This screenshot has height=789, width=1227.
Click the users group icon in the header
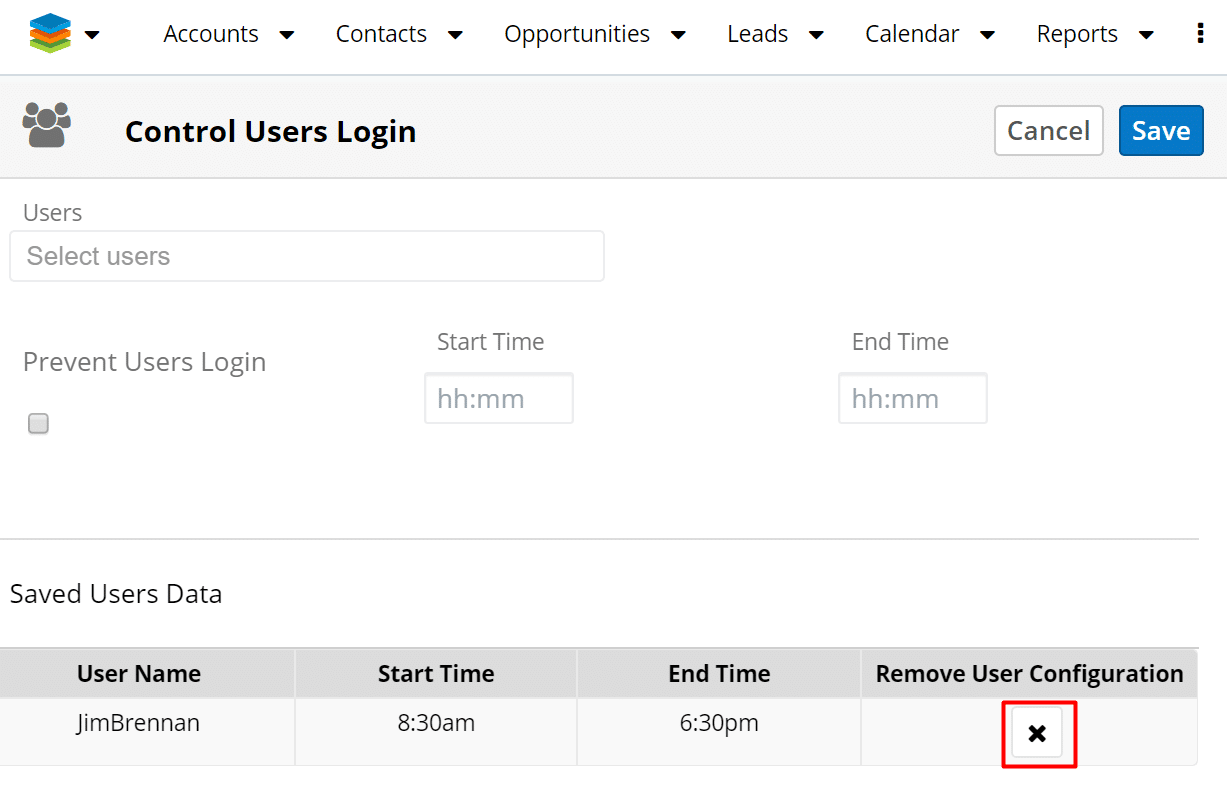click(45, 126)
